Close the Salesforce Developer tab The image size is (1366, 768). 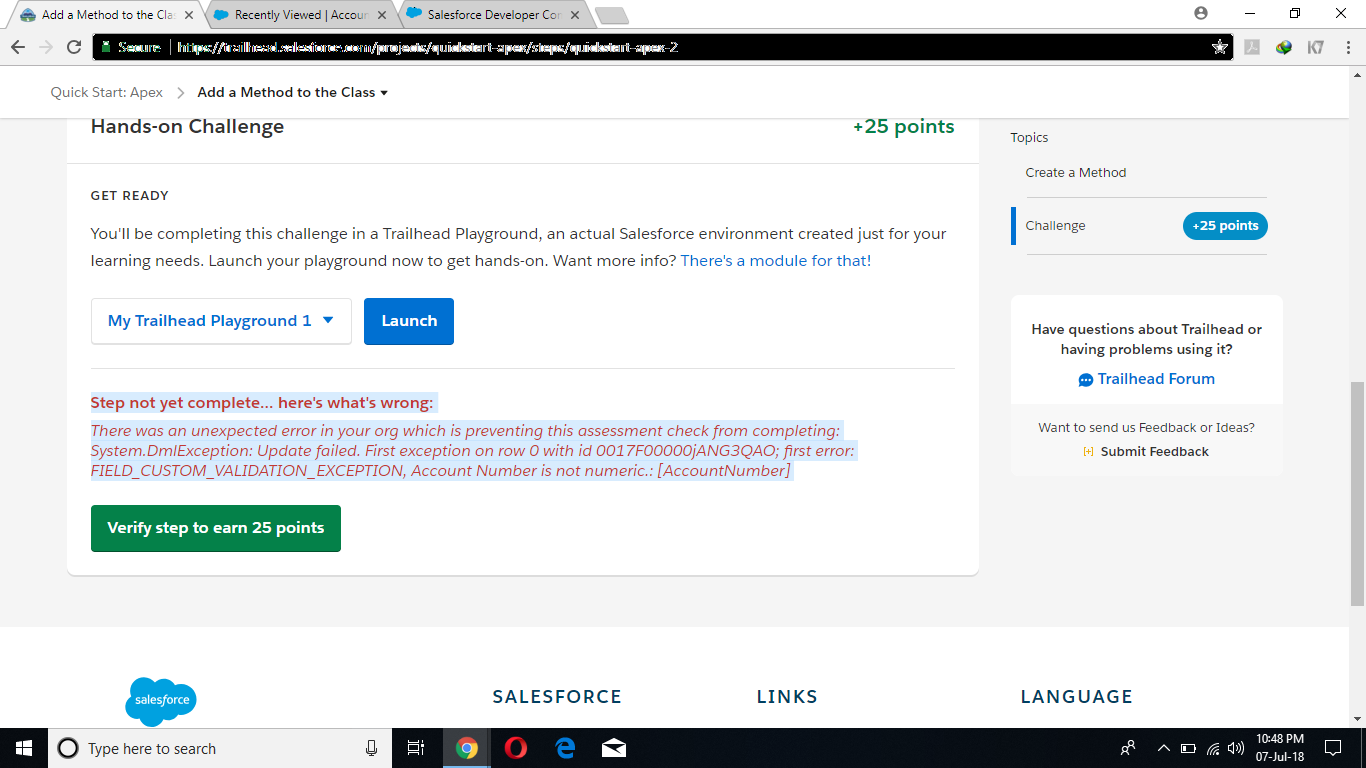click(x=574, y=15)
